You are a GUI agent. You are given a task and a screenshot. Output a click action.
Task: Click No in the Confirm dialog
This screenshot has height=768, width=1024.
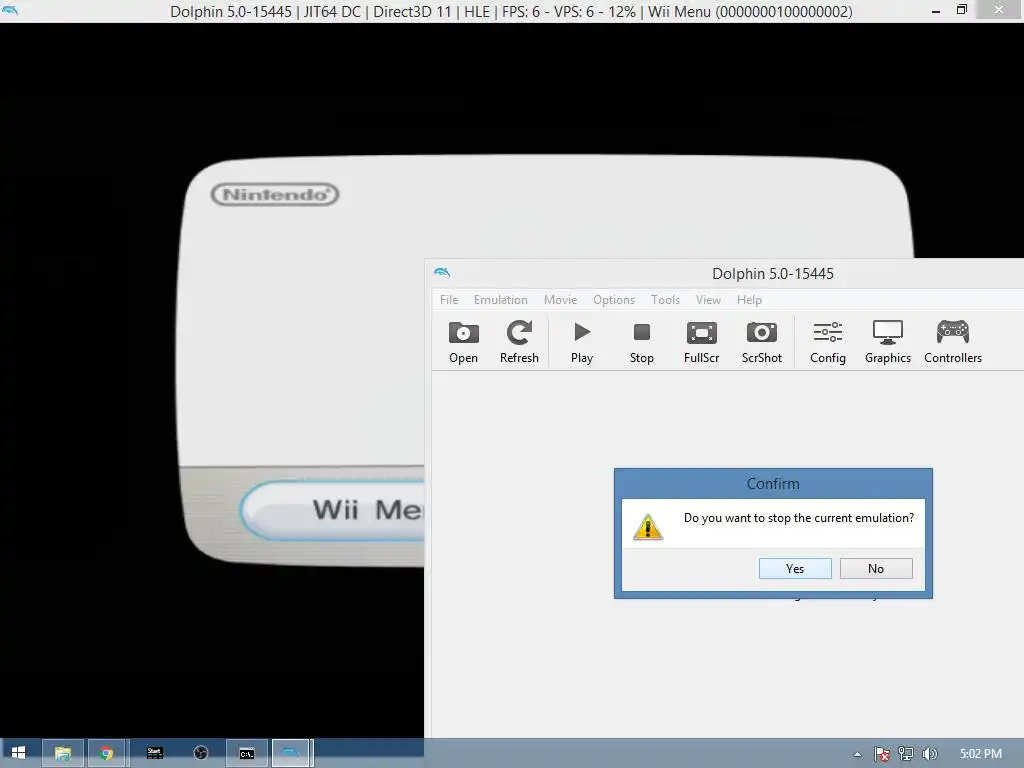876,568
